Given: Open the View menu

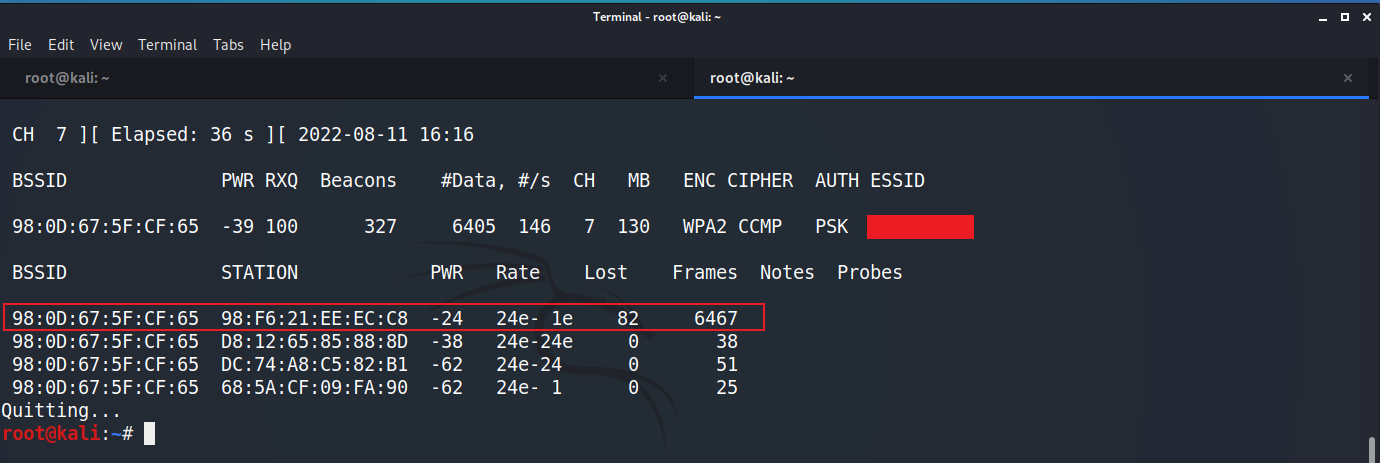Looking at the screenshot, I should coord(106,45).
